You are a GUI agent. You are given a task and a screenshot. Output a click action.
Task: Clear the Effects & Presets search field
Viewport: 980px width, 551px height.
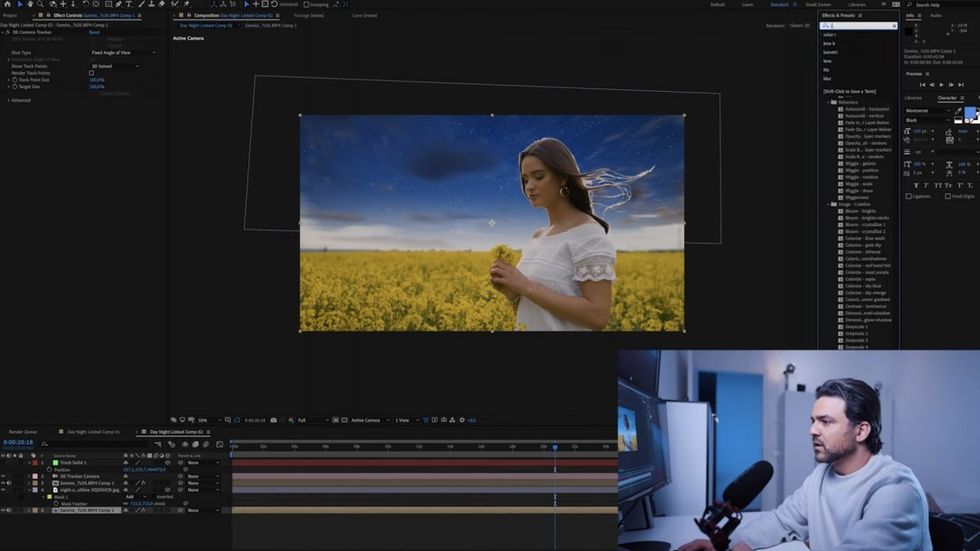pyautogui.click(x=894, y=26)
